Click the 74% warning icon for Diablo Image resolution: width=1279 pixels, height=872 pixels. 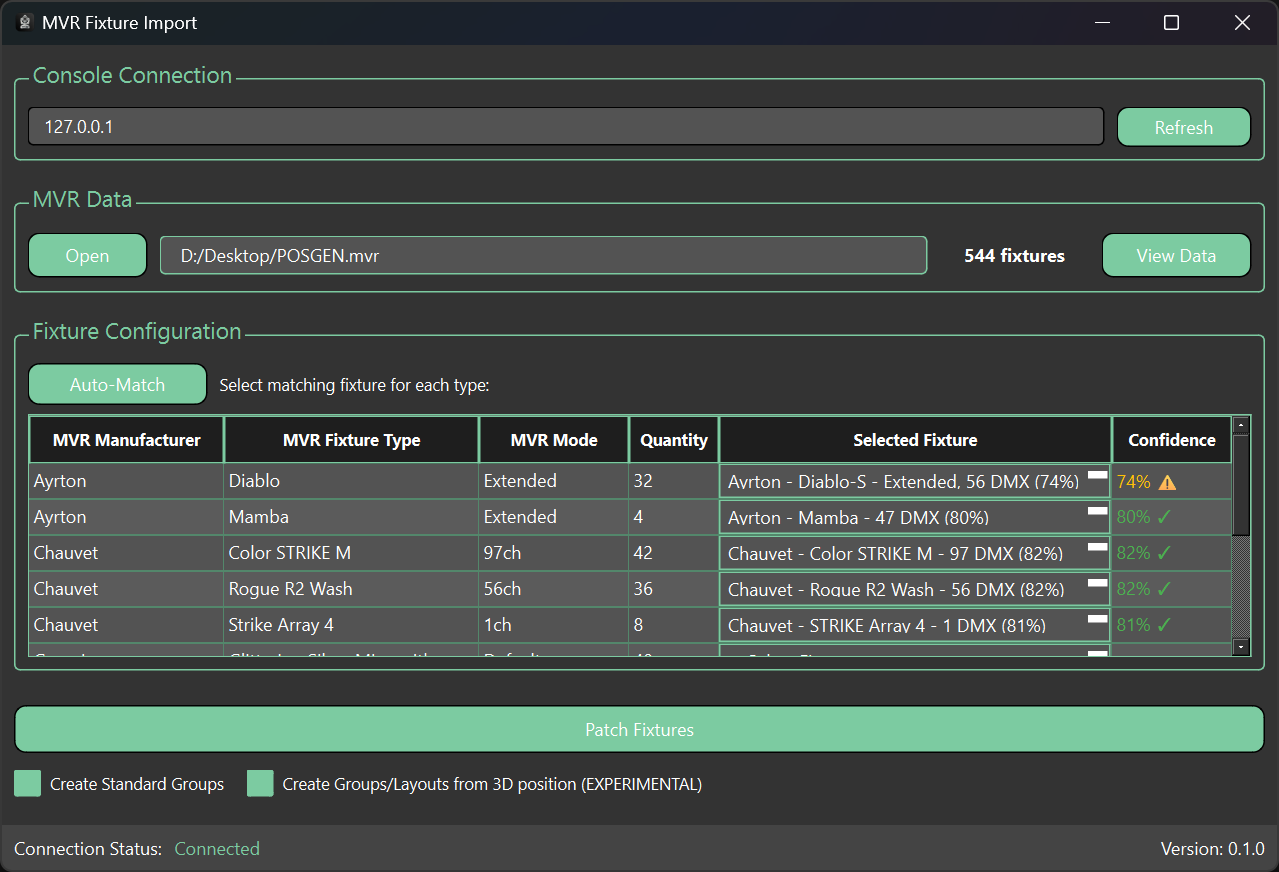(x=1167, y=482)
